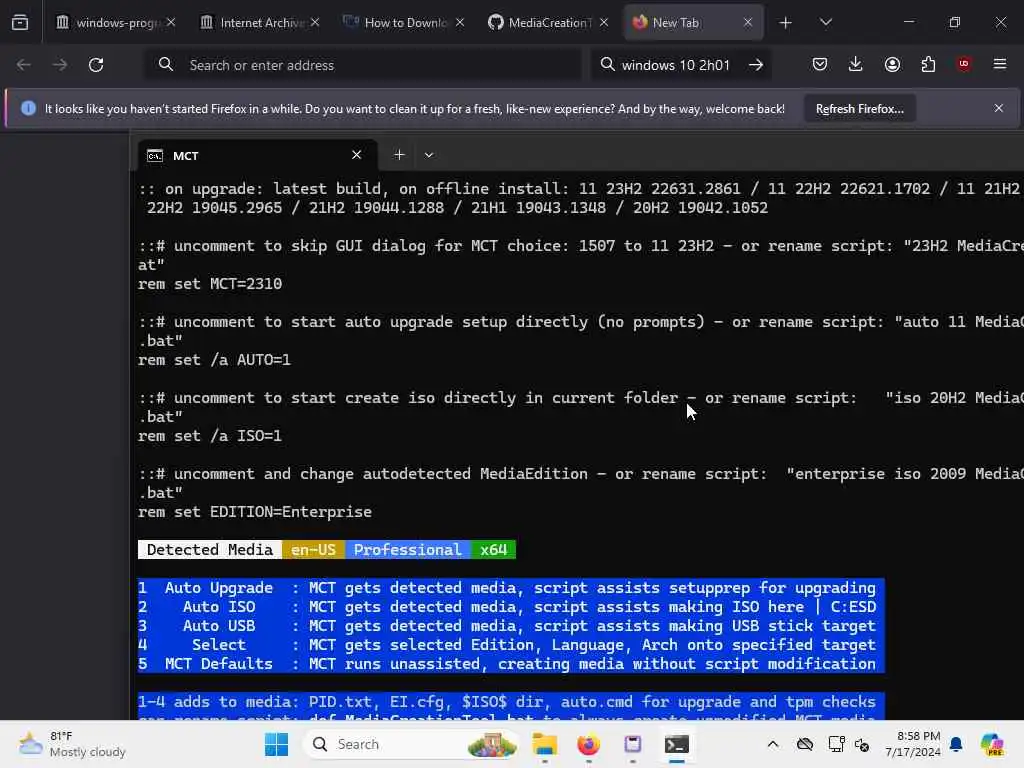
Task: Switch to the windows-progr tab
Action: click(116, 23)
